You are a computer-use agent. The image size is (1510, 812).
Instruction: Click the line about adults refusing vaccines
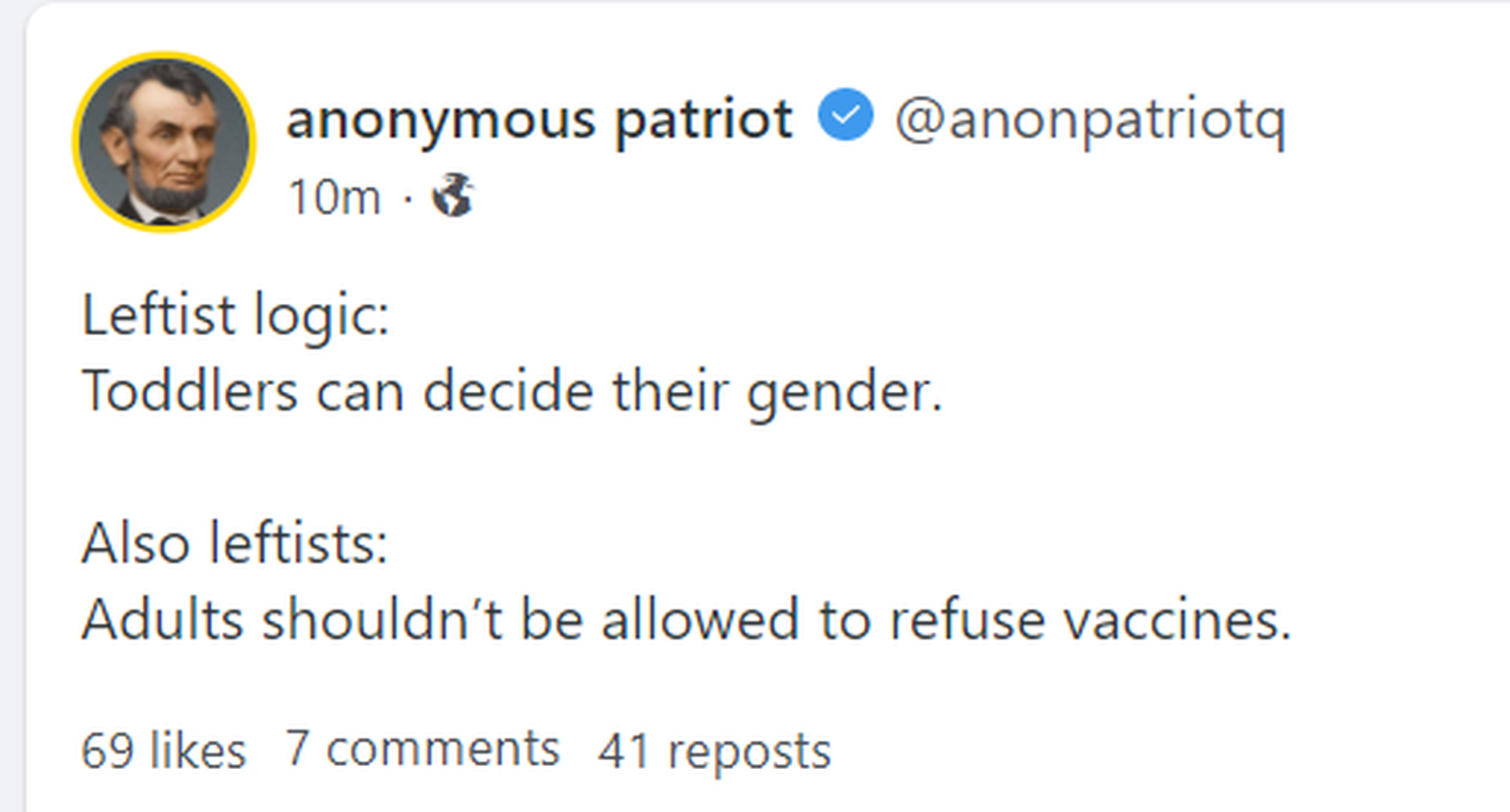[686, 620]
